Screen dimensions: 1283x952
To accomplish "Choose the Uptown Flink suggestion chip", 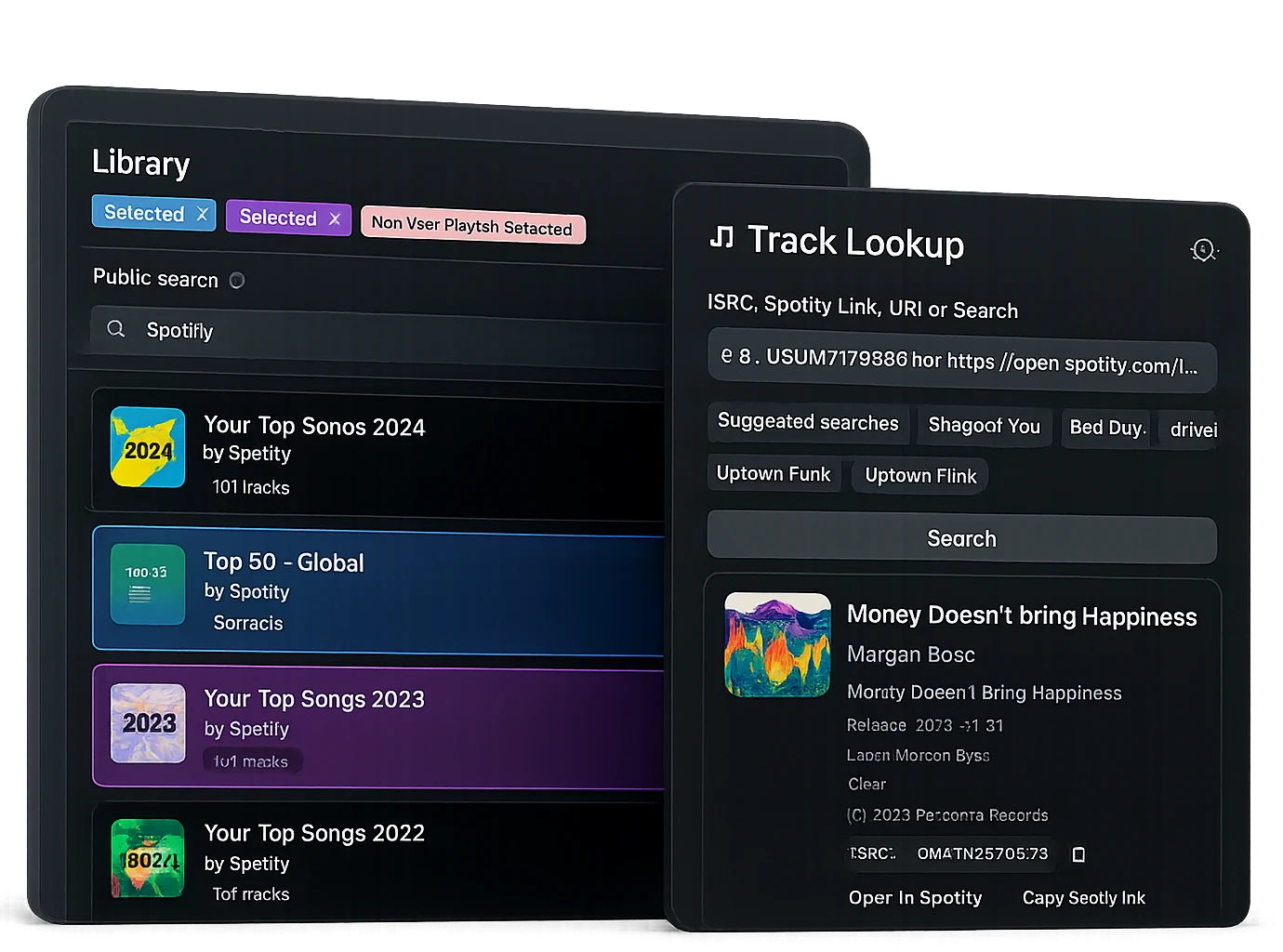I will point(920,476).
